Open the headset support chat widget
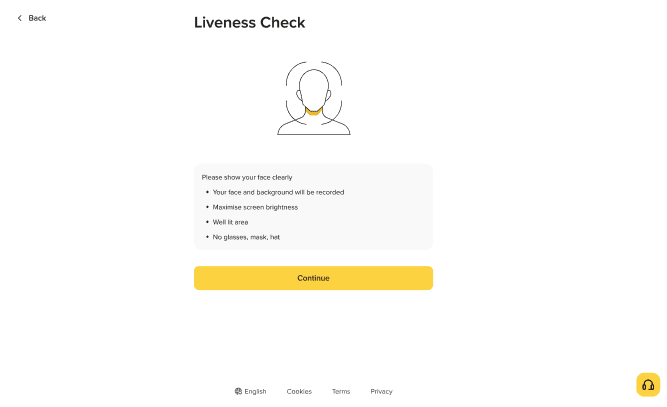Viewport: 667px width, 407px height. pos(648,385)
